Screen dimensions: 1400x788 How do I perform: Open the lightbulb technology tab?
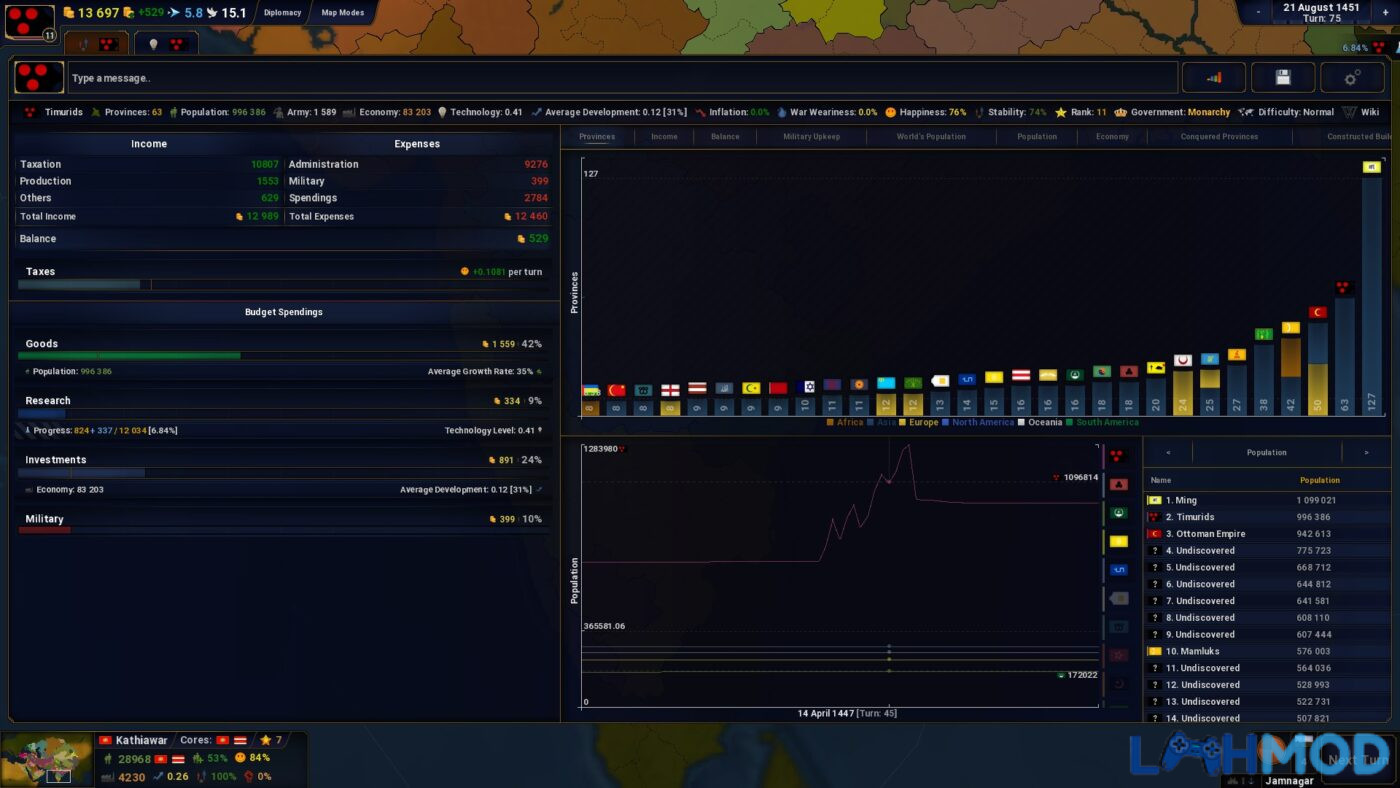(x=166, y=44)
